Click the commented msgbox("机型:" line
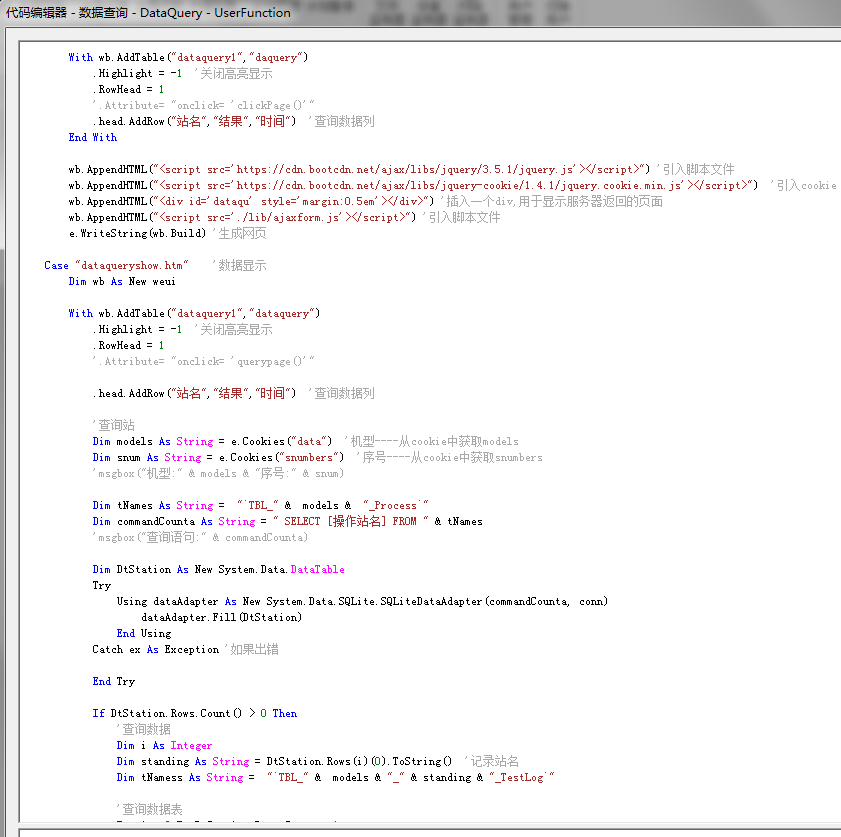The width and height of the screenshot is (841, 837). click(x=218, y=473)
